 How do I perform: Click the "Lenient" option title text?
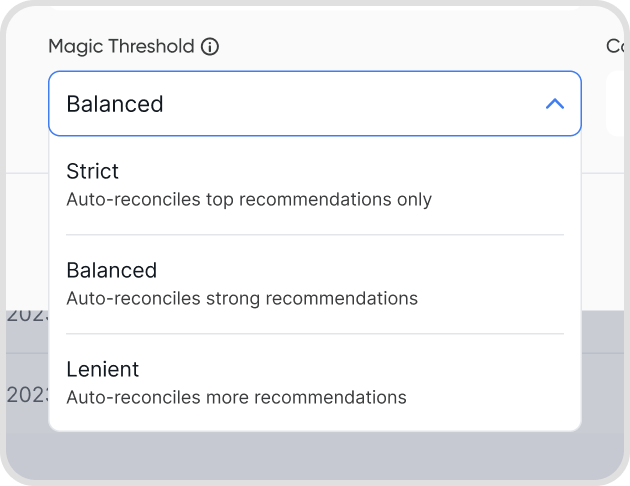(102, 369)
